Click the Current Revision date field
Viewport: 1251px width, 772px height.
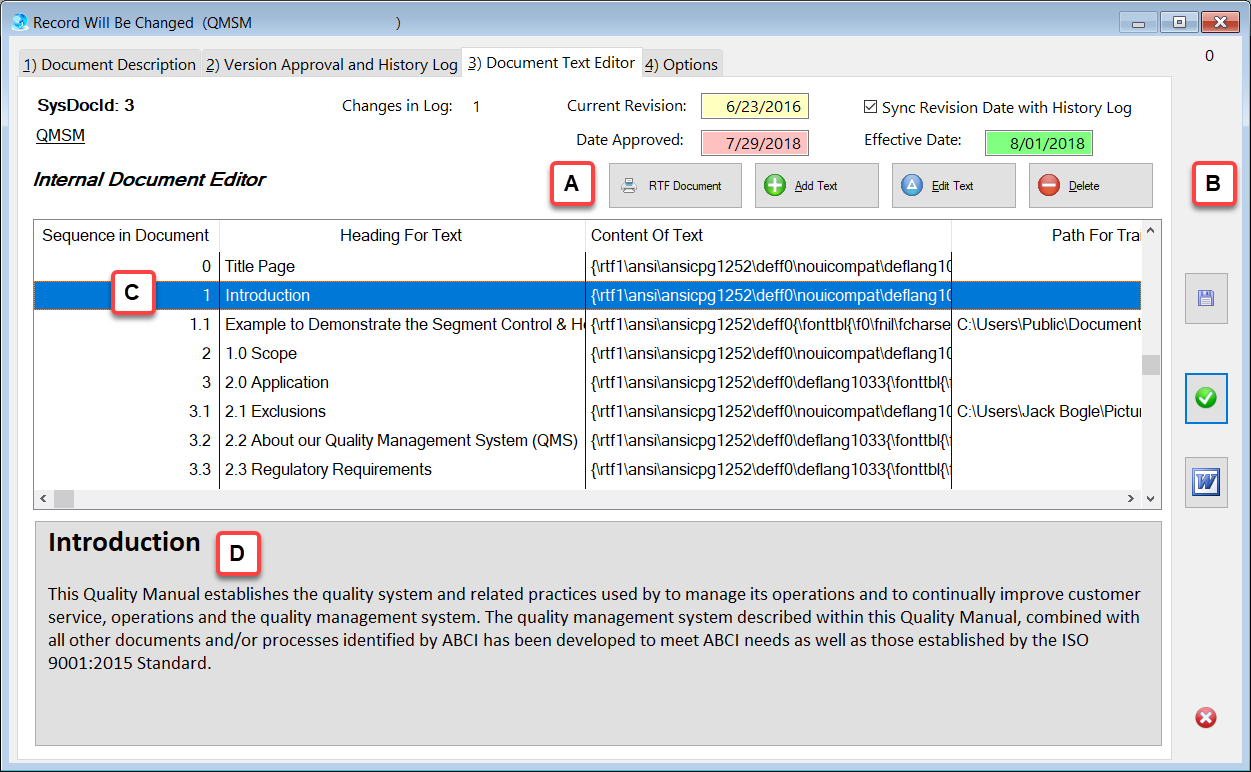click(x=754, y=106)
